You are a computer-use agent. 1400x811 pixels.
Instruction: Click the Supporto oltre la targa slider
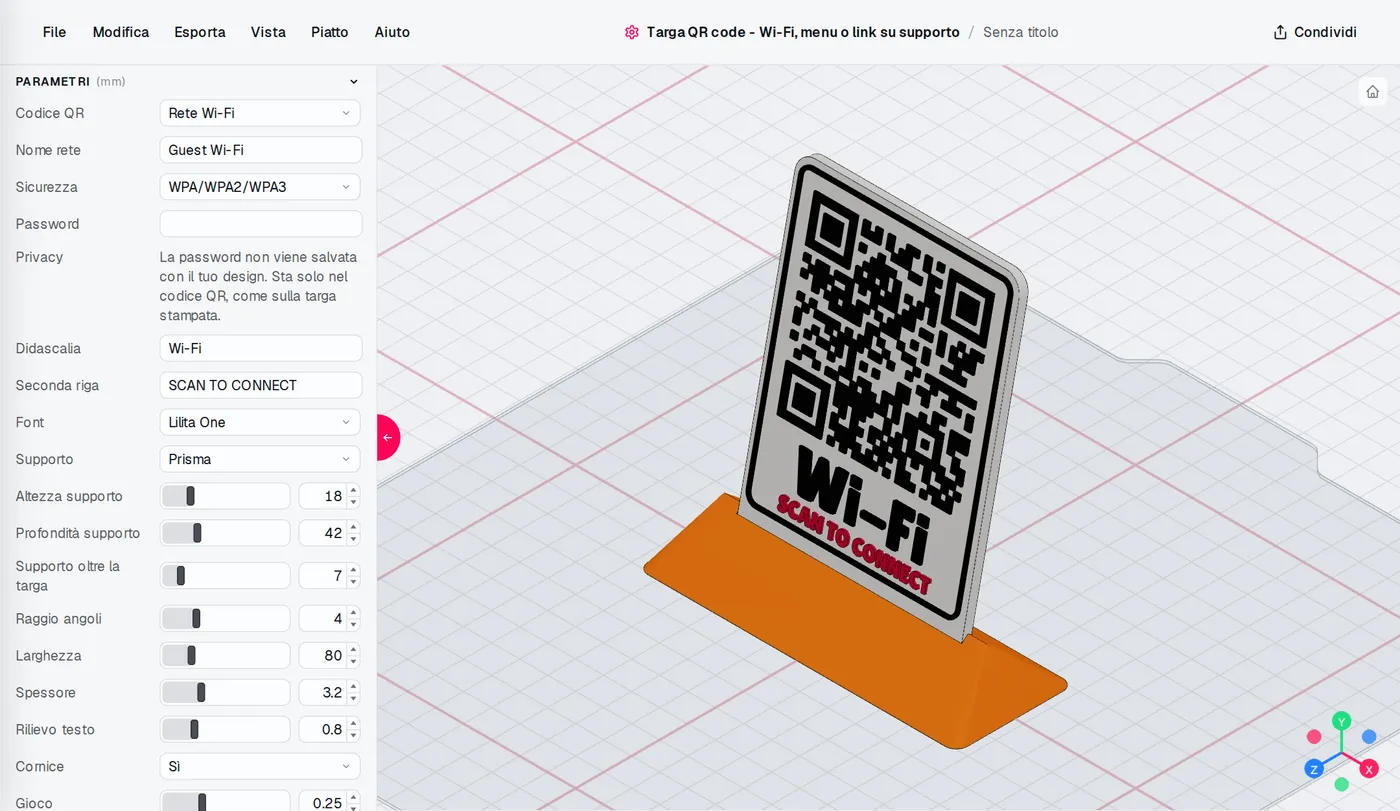[225, 576]
